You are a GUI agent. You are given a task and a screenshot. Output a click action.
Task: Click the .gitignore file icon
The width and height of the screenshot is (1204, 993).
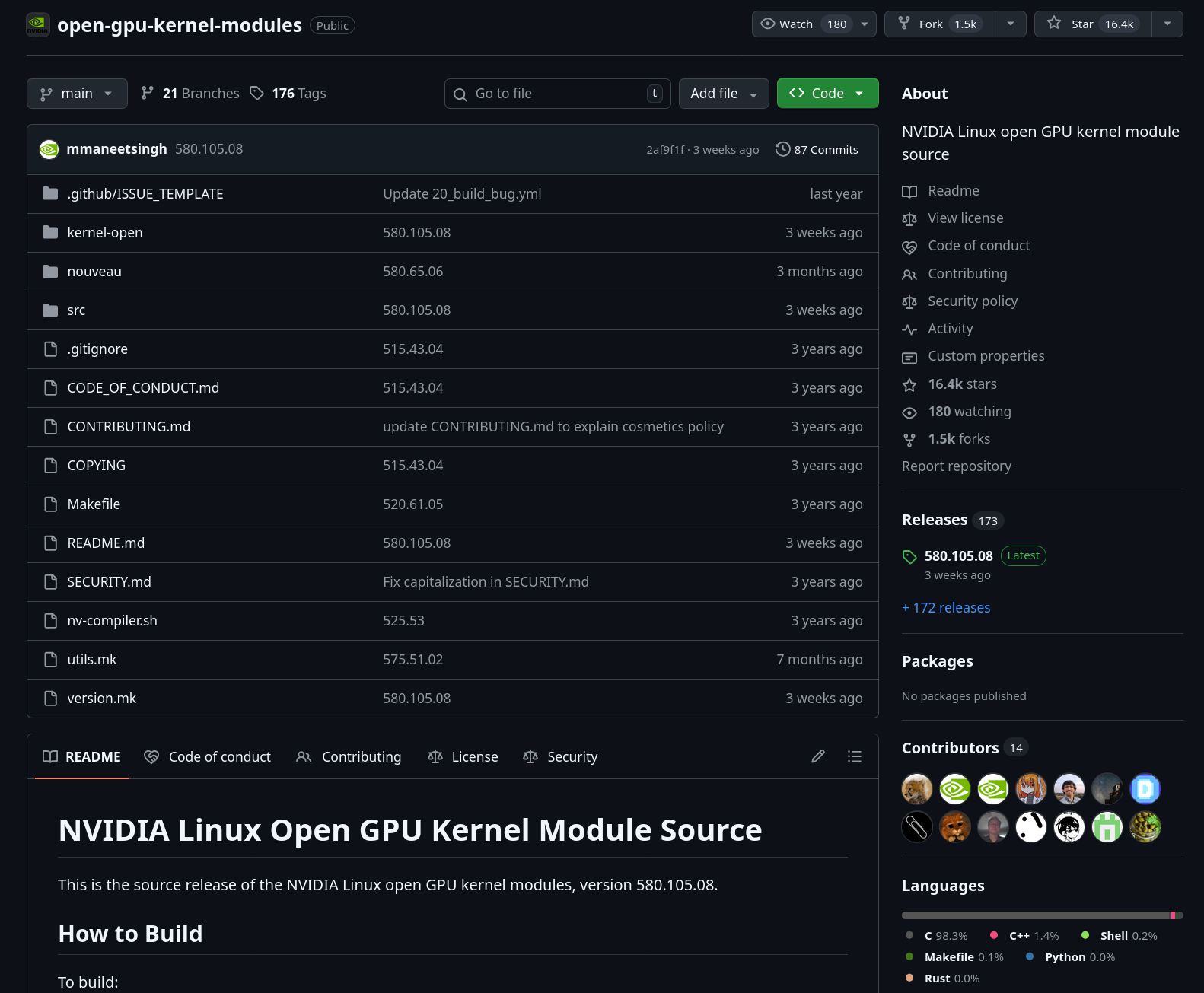click(x=50, y=349)
